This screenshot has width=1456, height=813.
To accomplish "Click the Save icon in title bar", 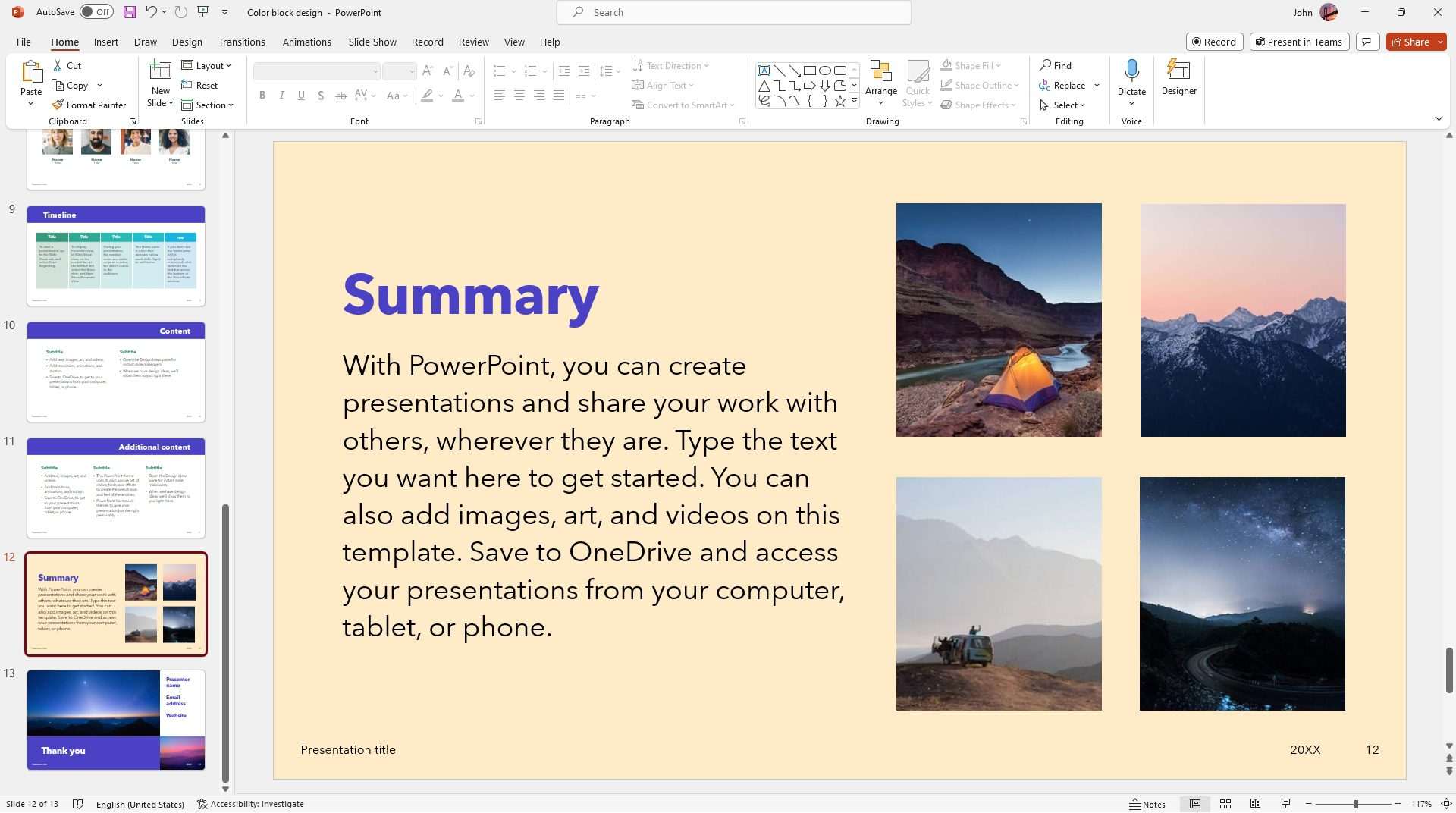I will pyautogui.click(x=130, y=12).
